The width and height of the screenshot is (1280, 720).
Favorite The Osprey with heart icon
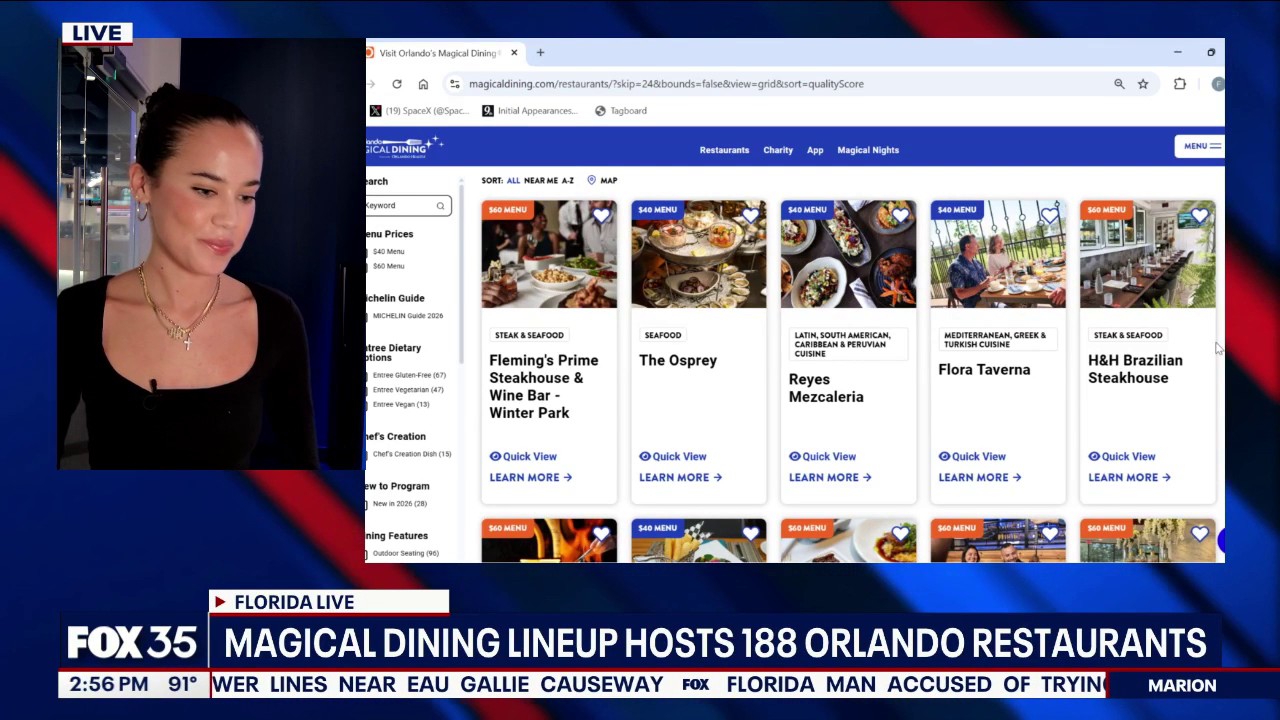pos(751,216)
